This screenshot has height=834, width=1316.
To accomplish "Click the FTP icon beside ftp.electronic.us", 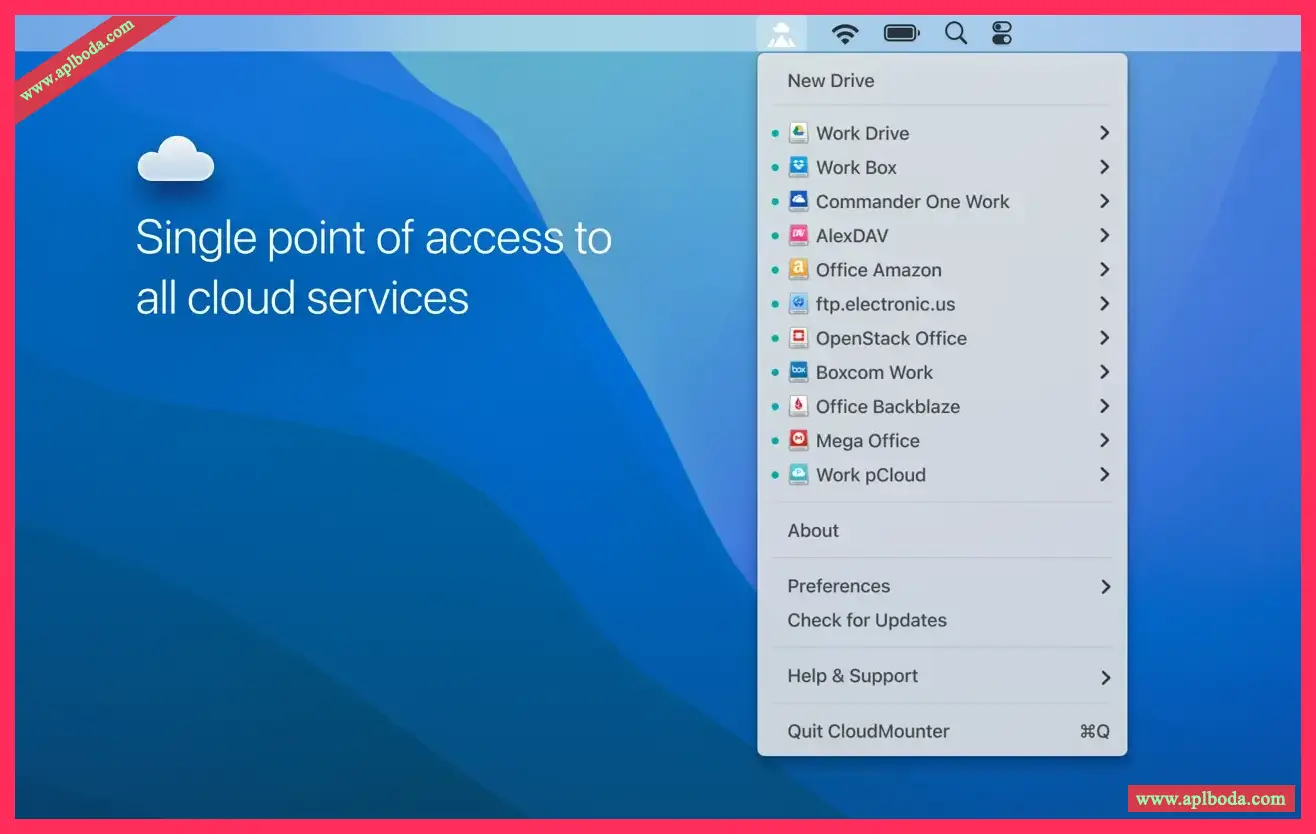I will (x=798, y=304).
